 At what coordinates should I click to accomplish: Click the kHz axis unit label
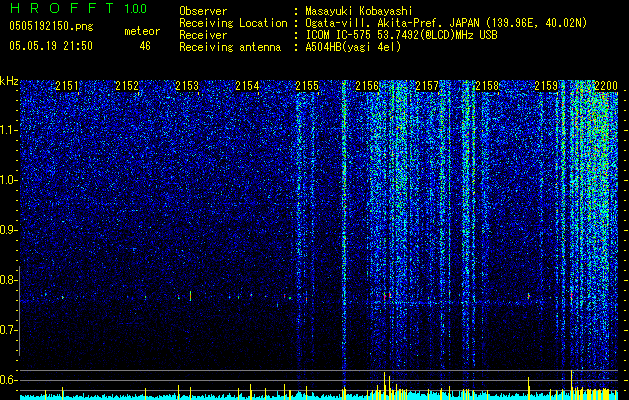click(9, 81)
